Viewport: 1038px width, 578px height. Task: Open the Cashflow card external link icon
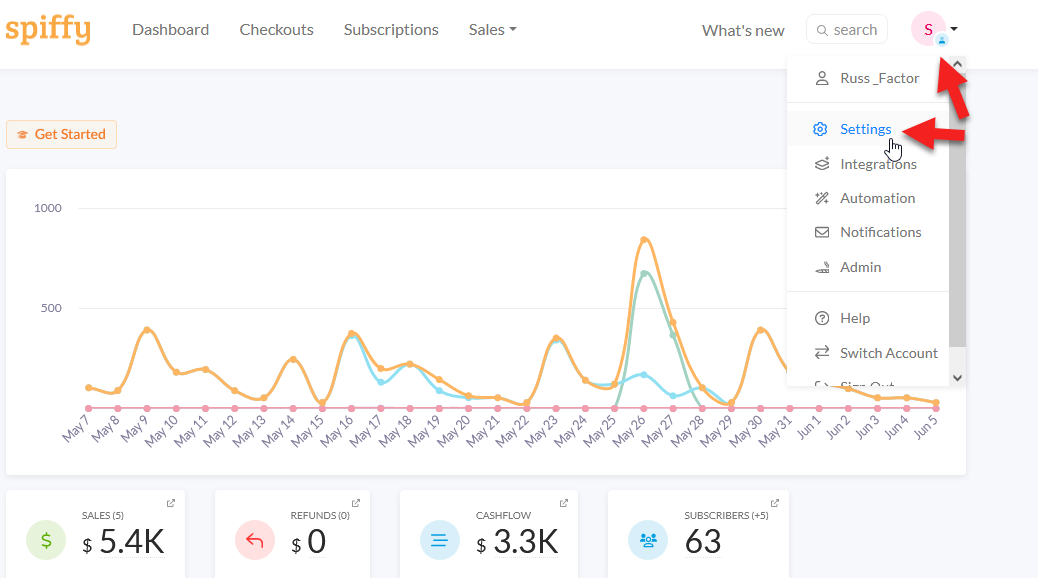point(564,503)
